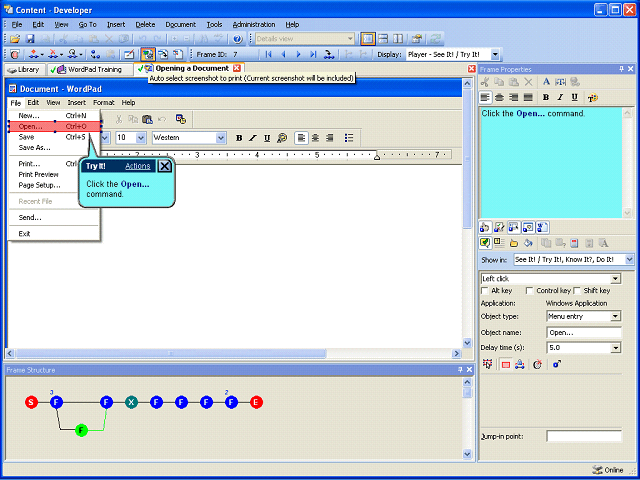The height and width of the screenshot is (480, 640).
Task: Go to the previous frame arrow
Action: point(283,54)
